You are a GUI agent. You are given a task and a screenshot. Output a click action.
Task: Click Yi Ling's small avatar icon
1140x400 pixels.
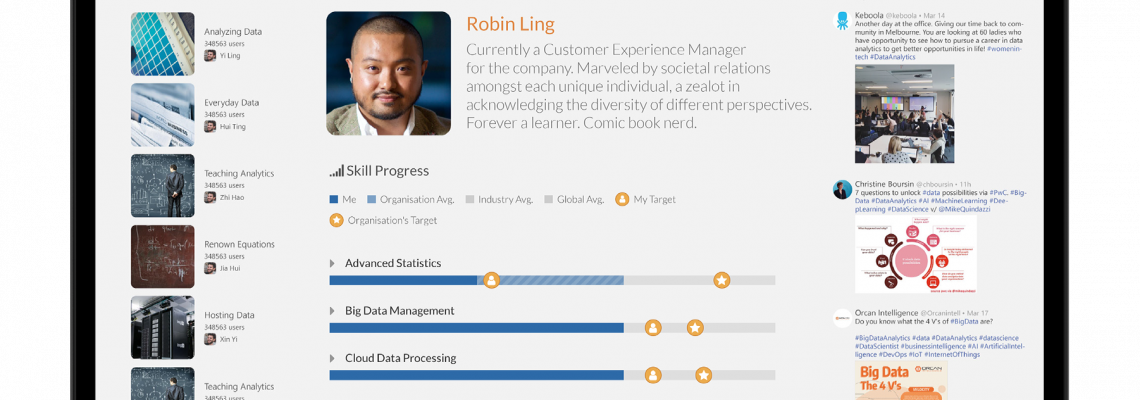click(x=210, y=55)
